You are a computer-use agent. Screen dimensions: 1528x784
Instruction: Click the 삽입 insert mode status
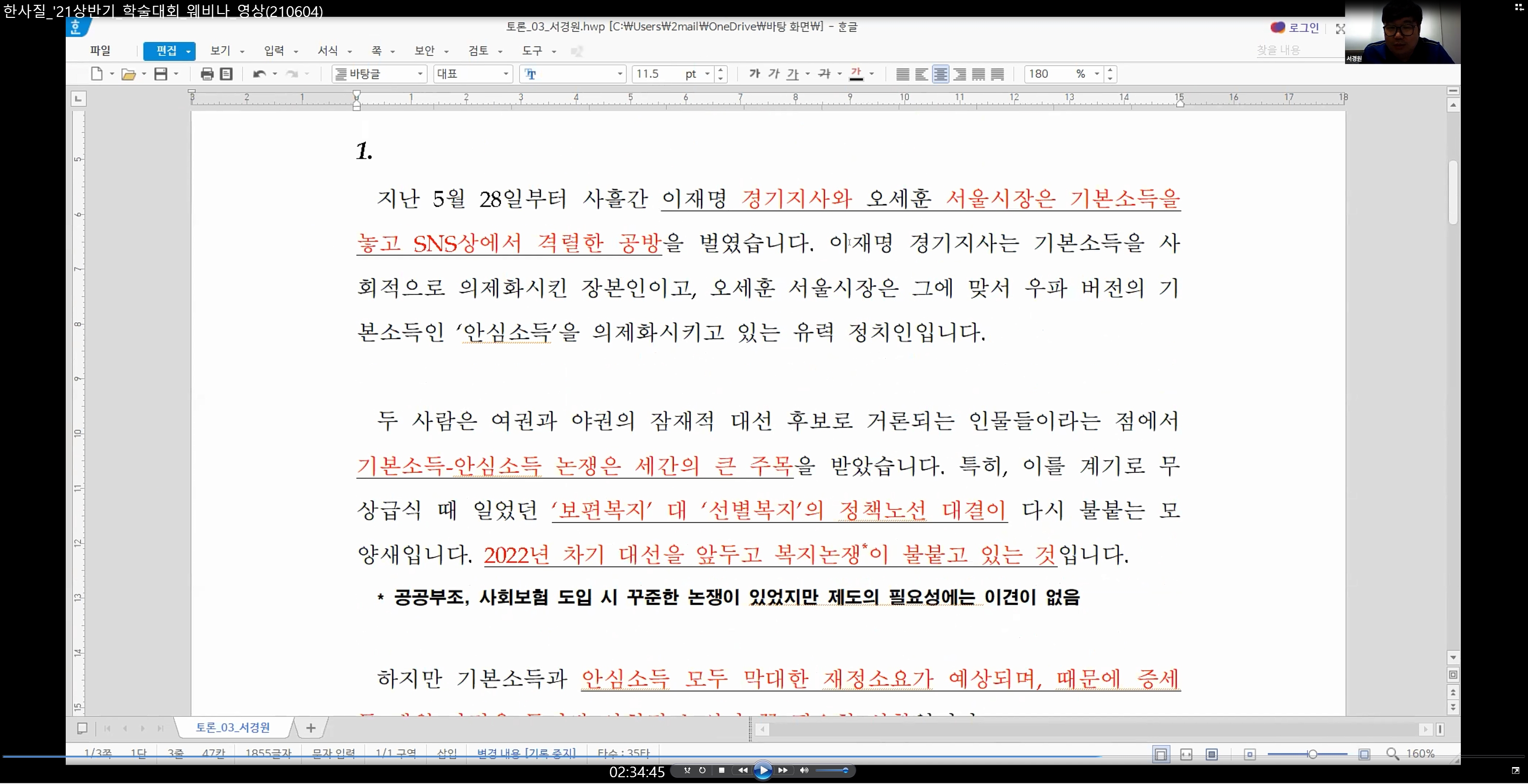coord(447,753)
